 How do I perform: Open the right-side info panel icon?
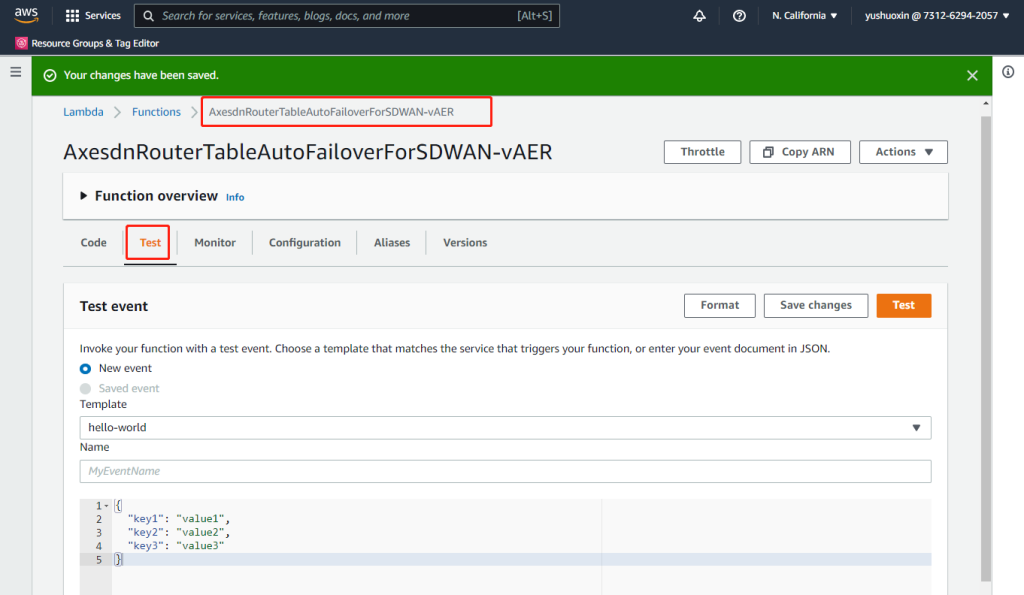(1008, 72)
